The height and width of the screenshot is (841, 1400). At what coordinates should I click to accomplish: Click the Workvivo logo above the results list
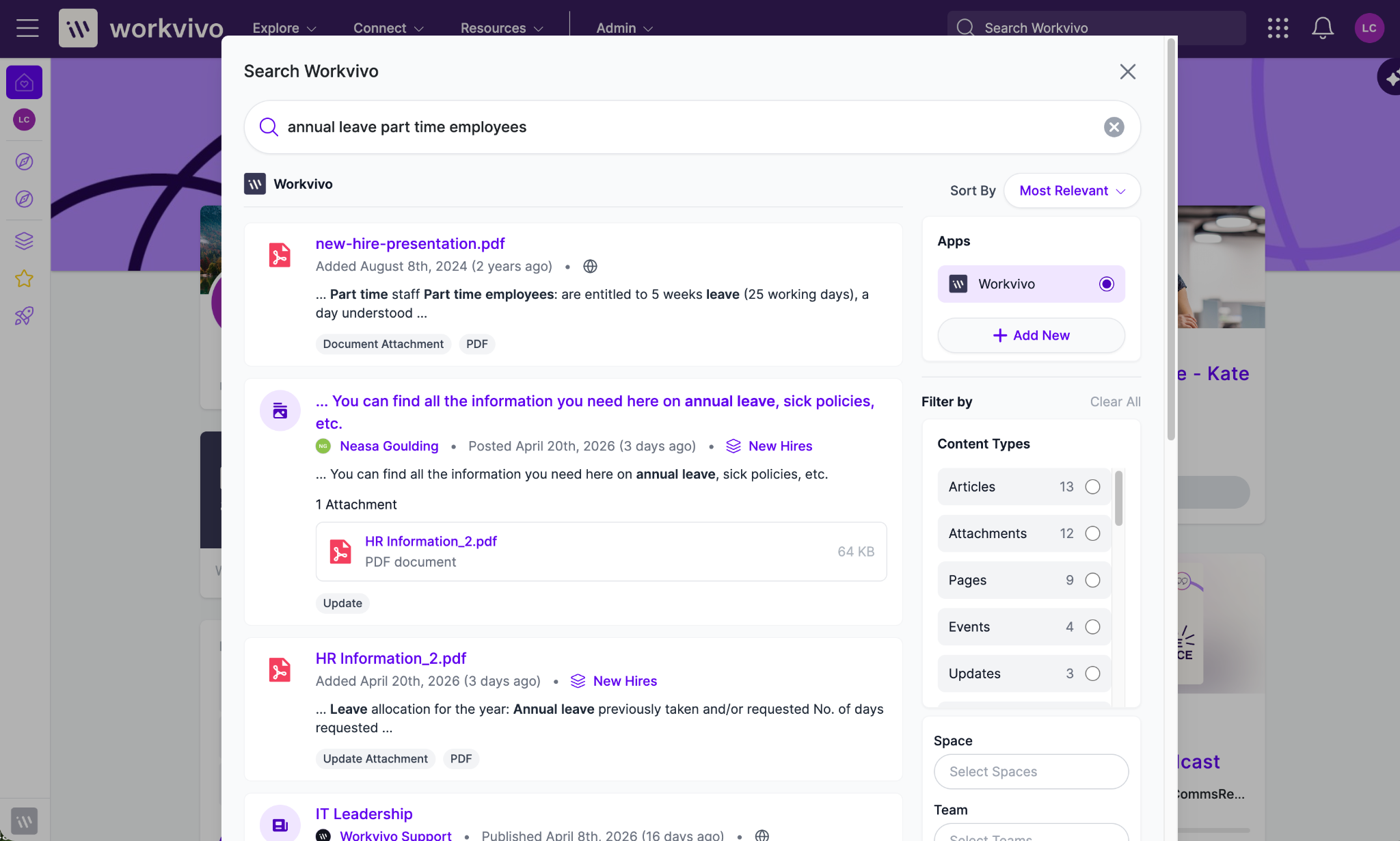255,184
